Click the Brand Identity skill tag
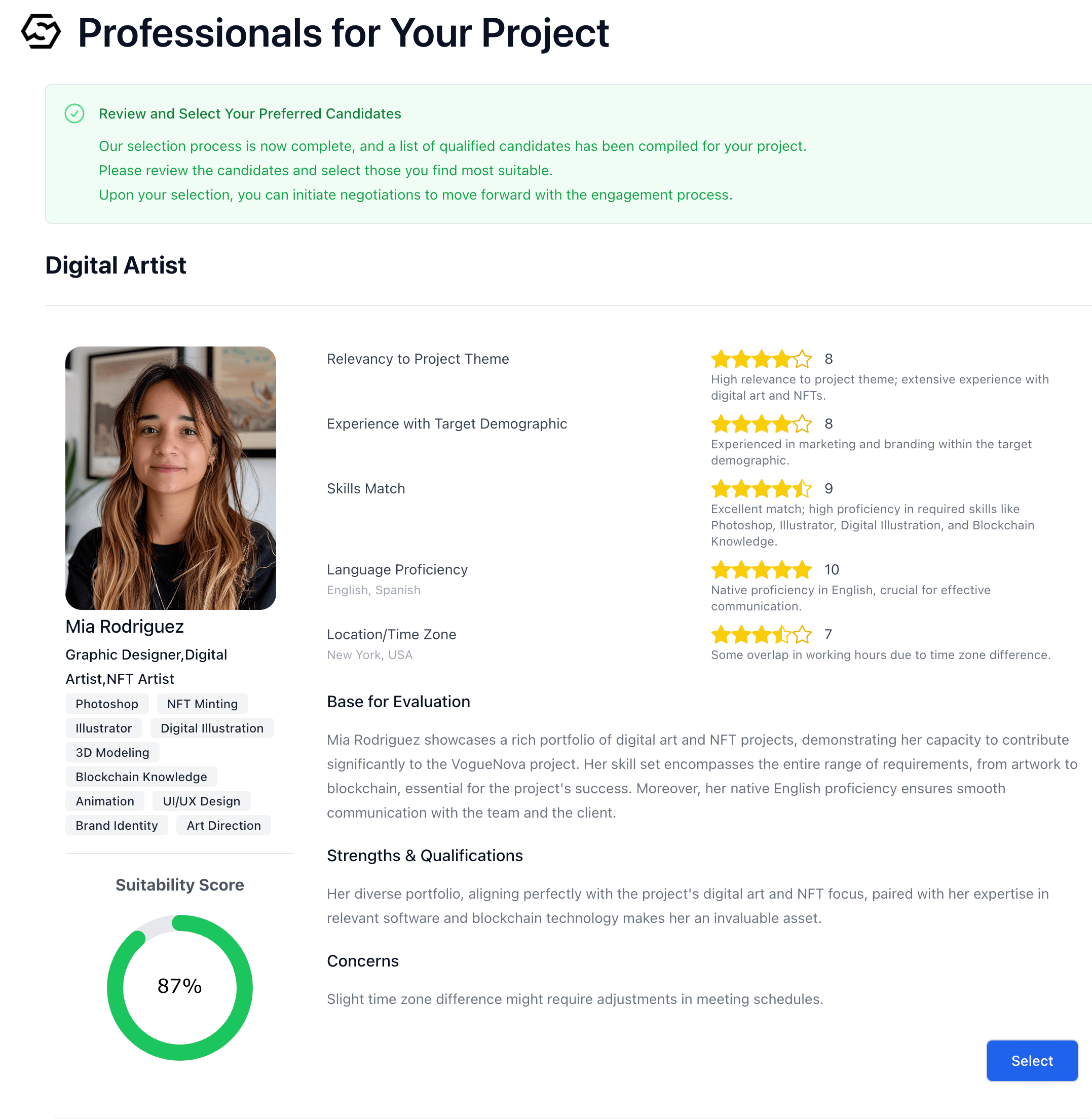Image resolution: width=1092 pixels, height=1119 pixels. (x=117, y=825)
